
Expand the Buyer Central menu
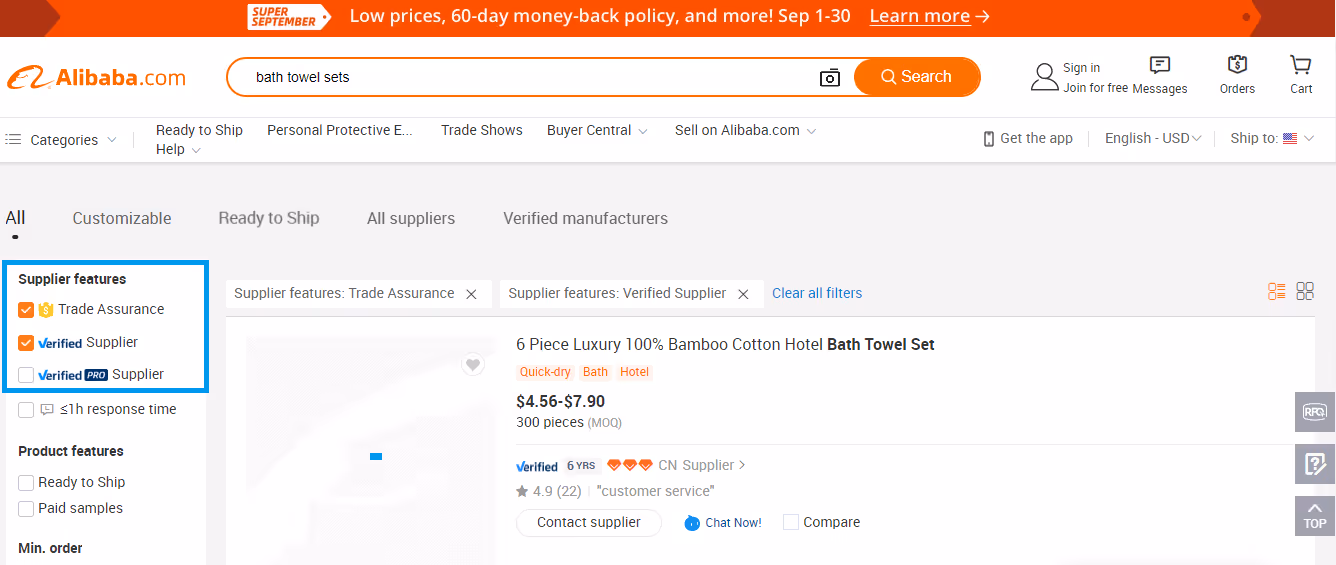[597, 130]
